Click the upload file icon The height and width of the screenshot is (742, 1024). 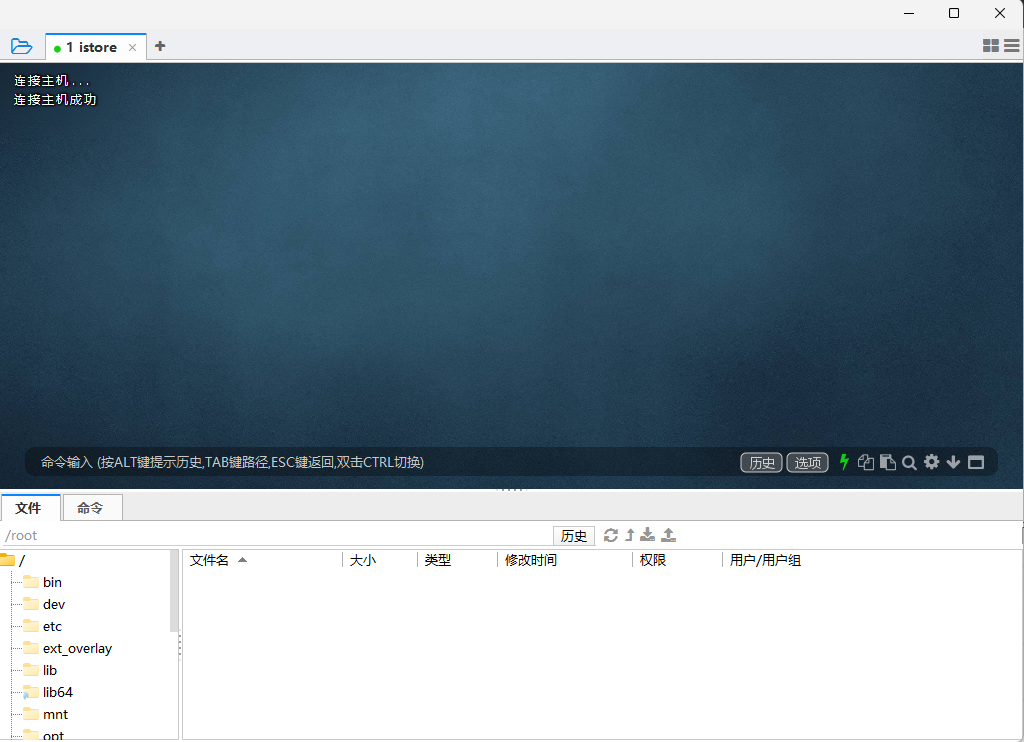[x=669, y=535]
